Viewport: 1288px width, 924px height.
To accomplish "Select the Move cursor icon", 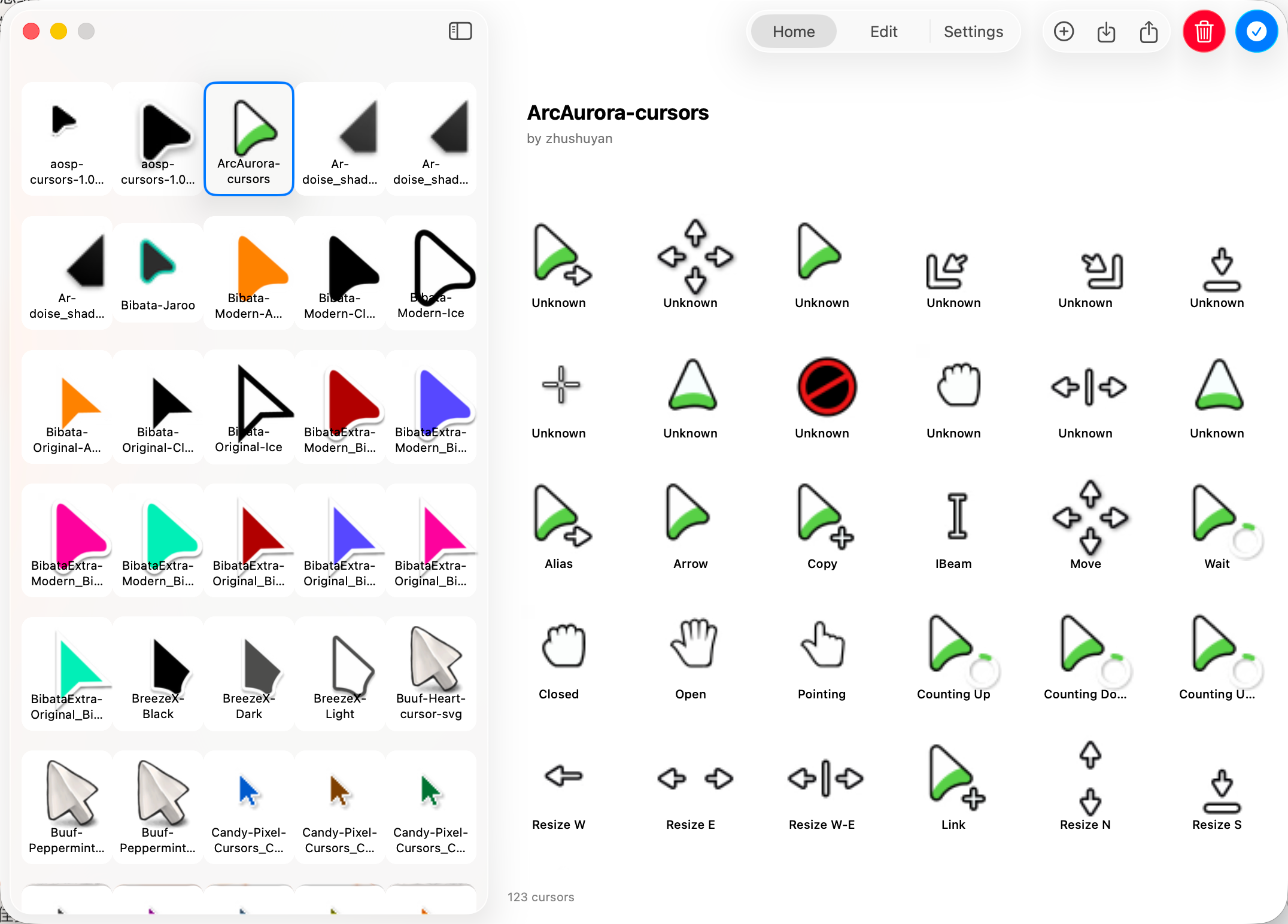I will click(x=1089, y=517).
